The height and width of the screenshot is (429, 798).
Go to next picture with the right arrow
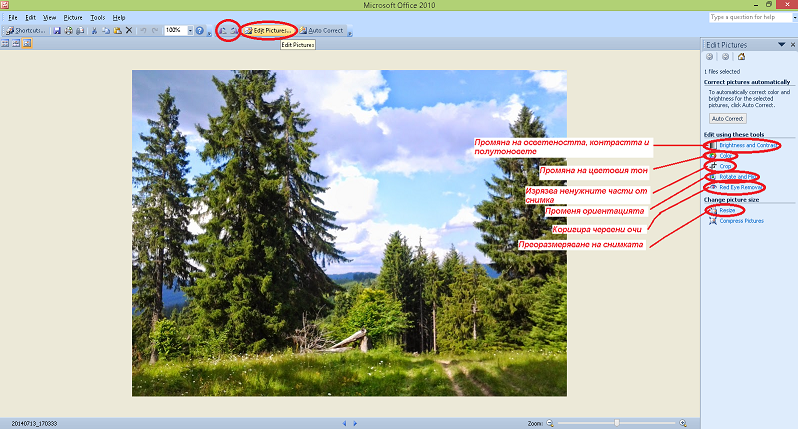pyautogui.click(x=354, y=423)
